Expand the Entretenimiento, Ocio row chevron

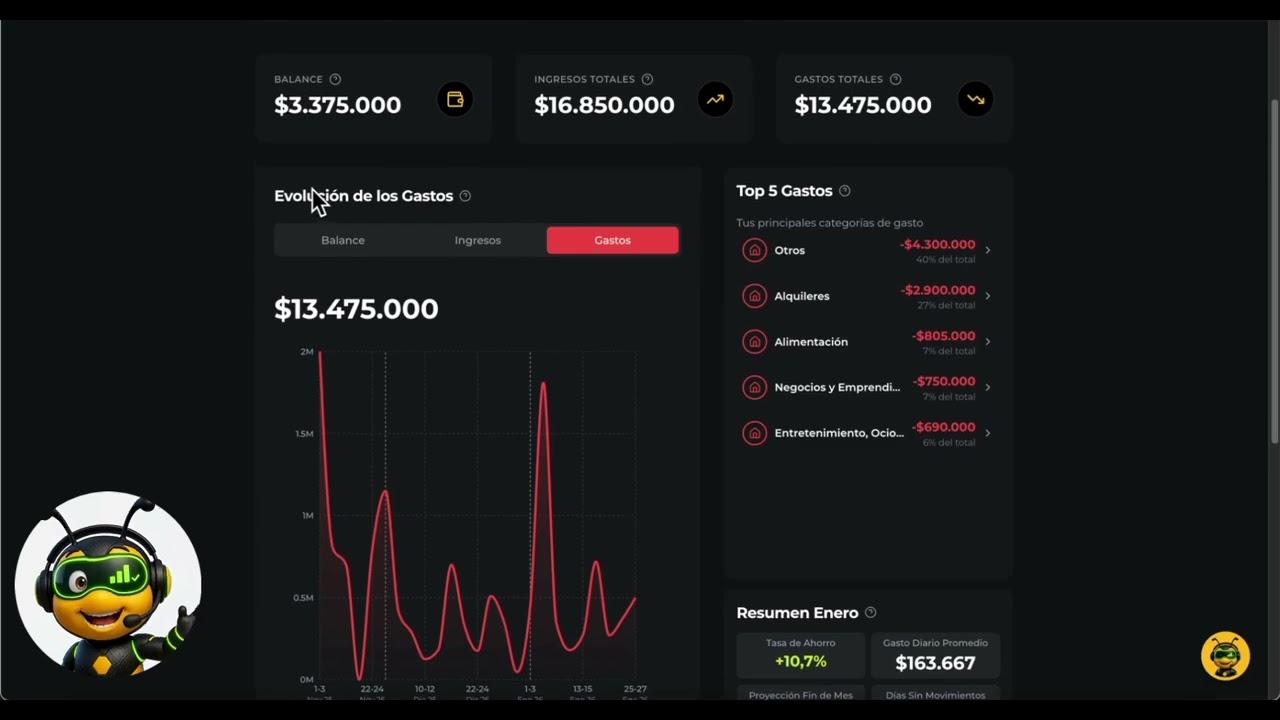click(x=988, y=433)
